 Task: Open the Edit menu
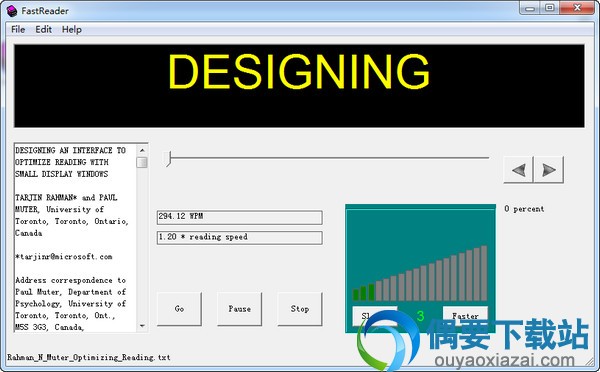pyautogui.click(x=43, y=29)
